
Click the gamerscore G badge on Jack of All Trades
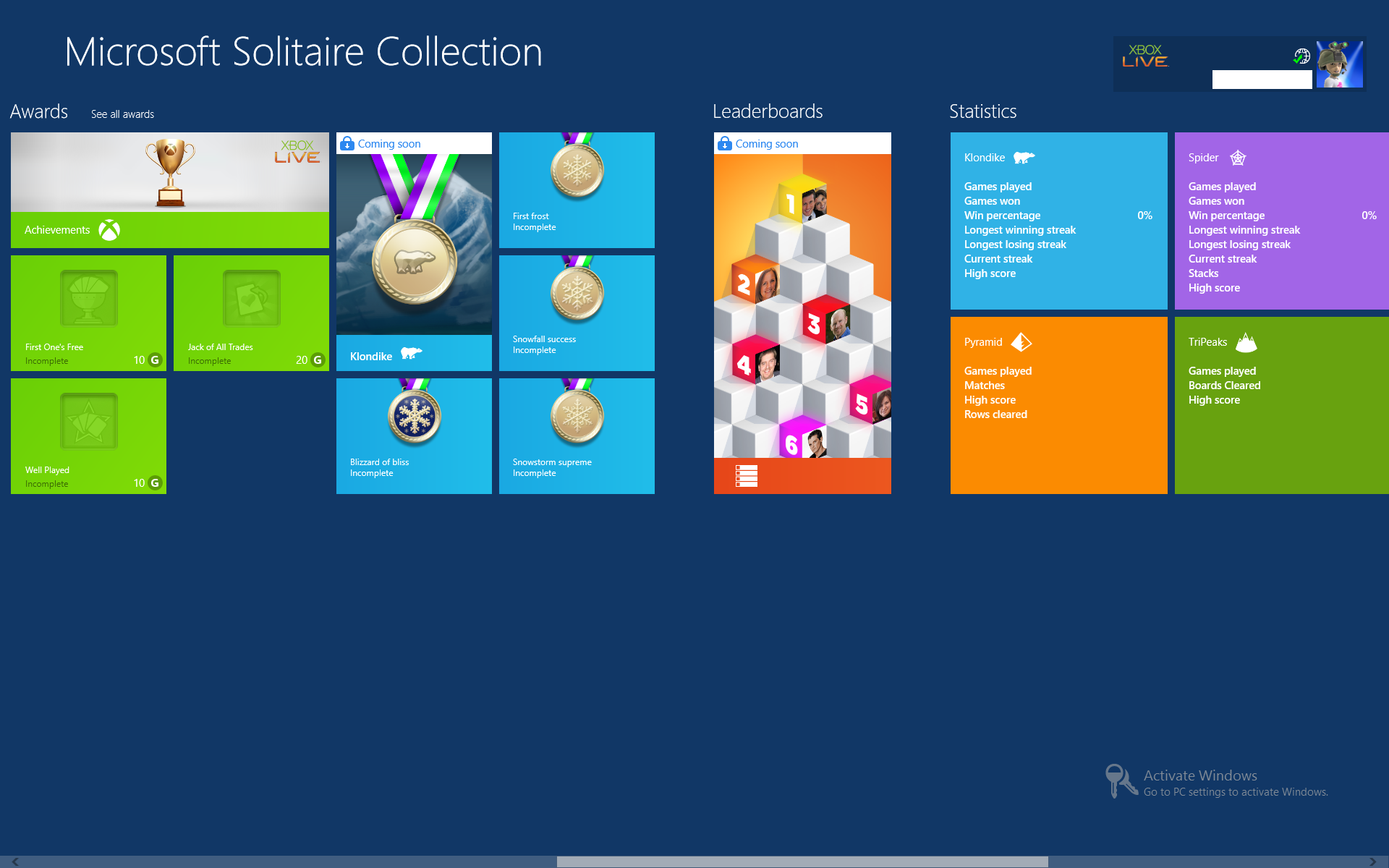coord(317,359)
